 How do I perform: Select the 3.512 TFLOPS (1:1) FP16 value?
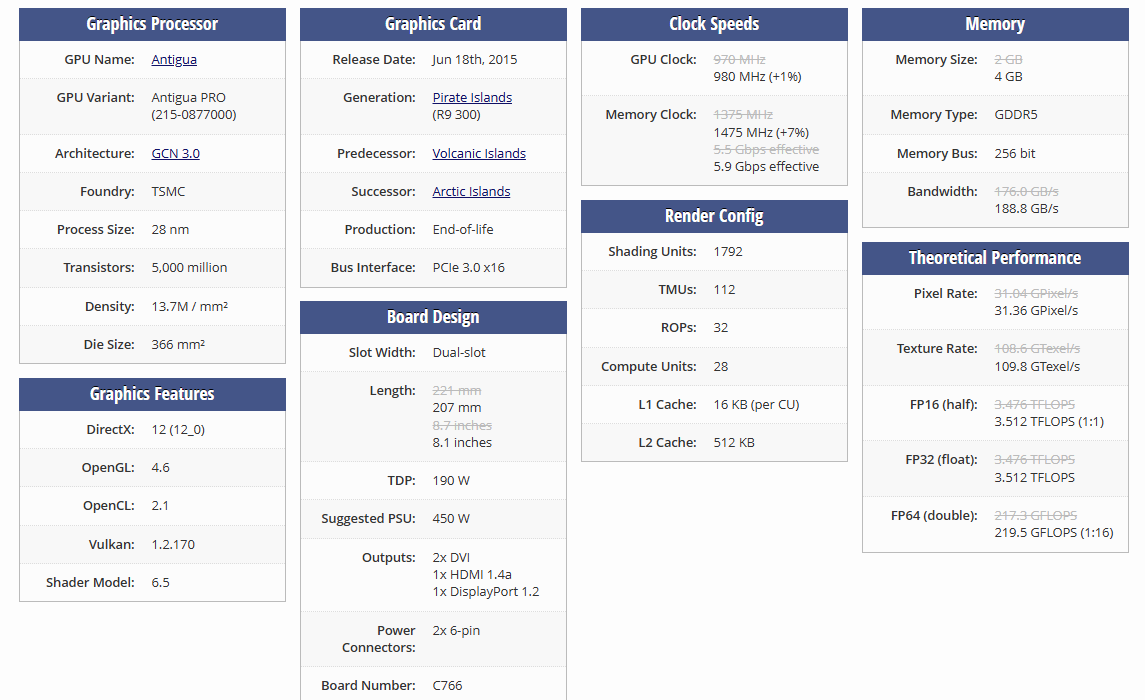click(x=1049, y=421)
